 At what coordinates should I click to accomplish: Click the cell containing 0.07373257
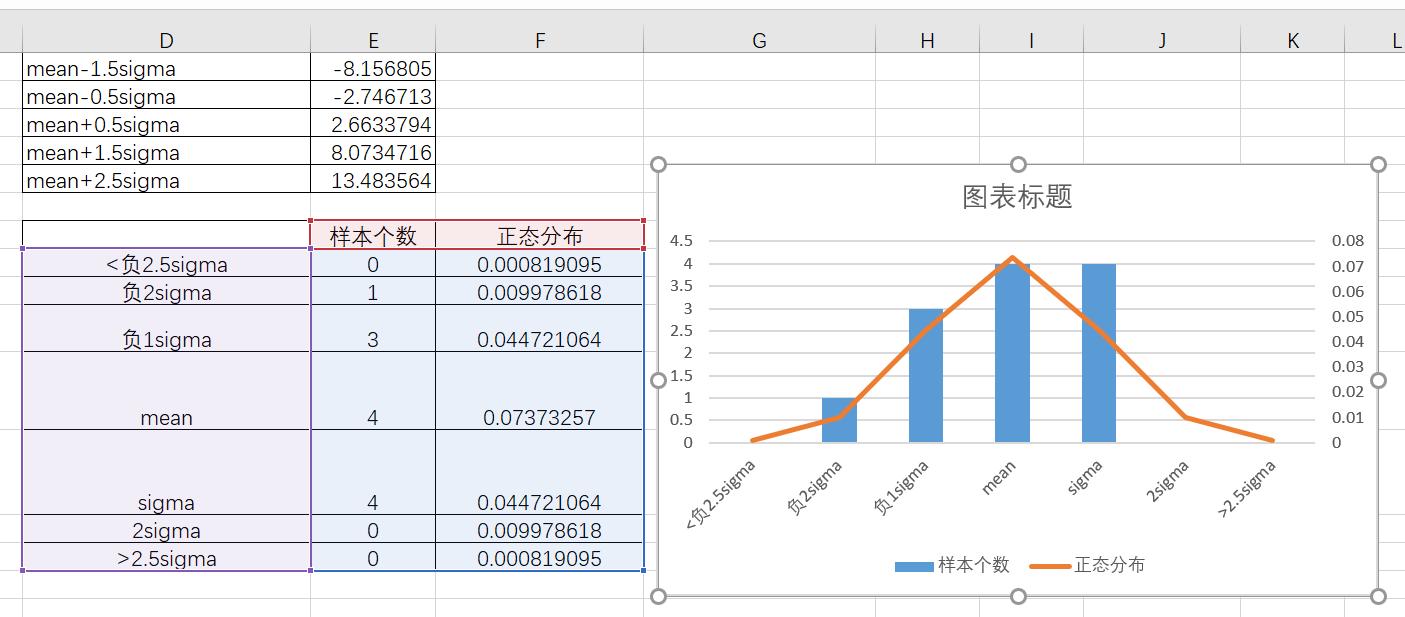(539, 417)
